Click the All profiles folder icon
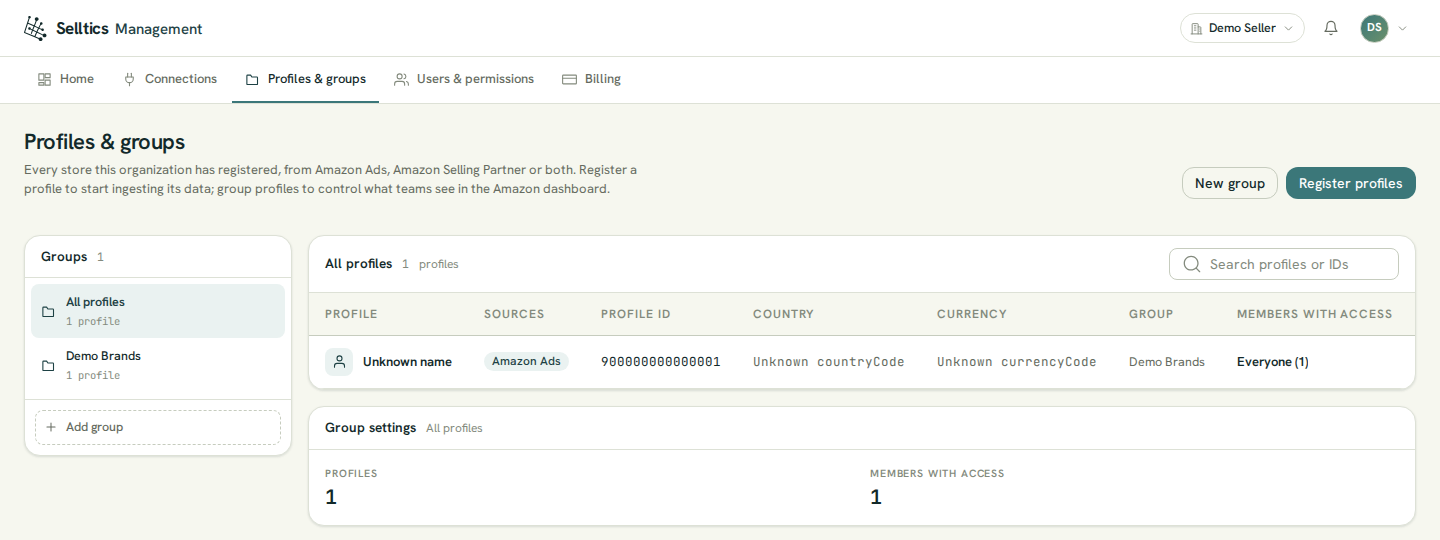Screen dimensions: 1440x540 point(48,311)
